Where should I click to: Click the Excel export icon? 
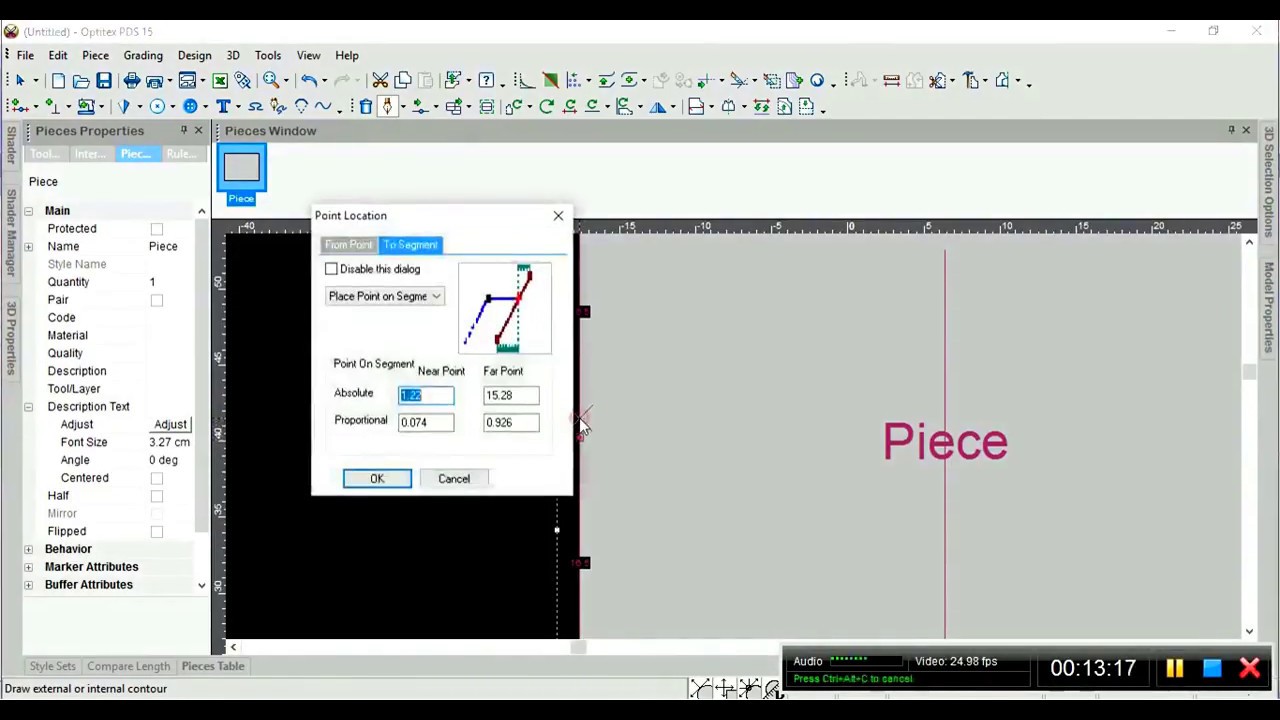(x=219, y=80)
